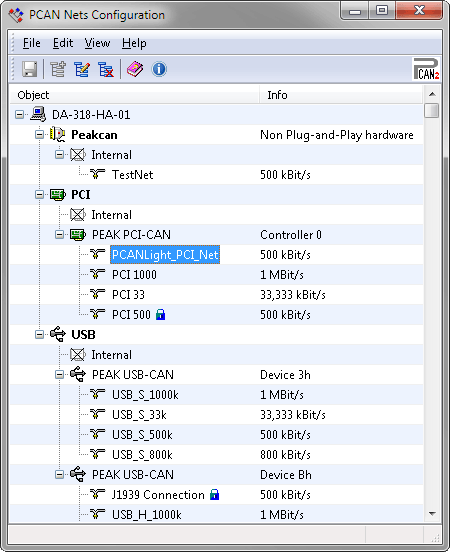Click the blue Info icon
The width and height of the screenshot is (450, 552).
pyautogui.click(x=159, y=69)
